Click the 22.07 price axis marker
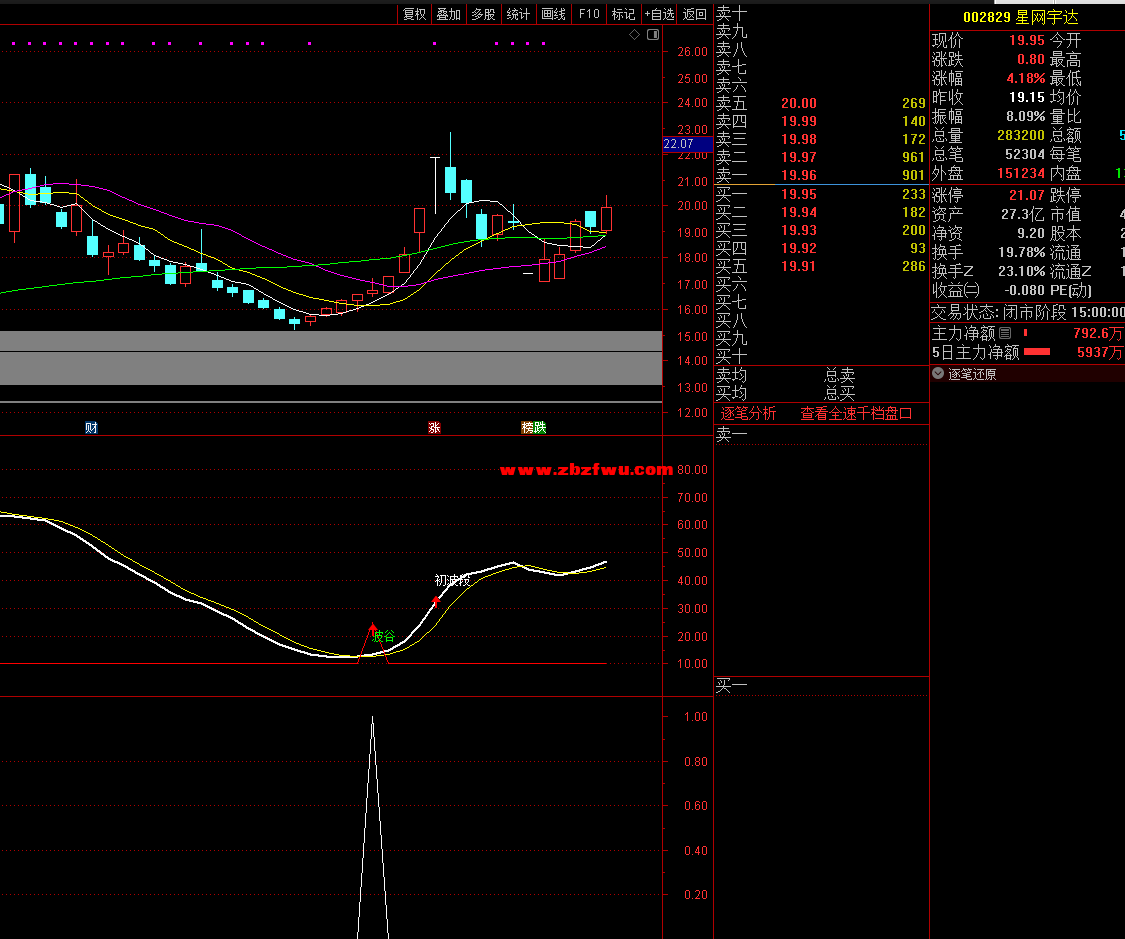Viewport: 1125px width, 939px height. 687,144
